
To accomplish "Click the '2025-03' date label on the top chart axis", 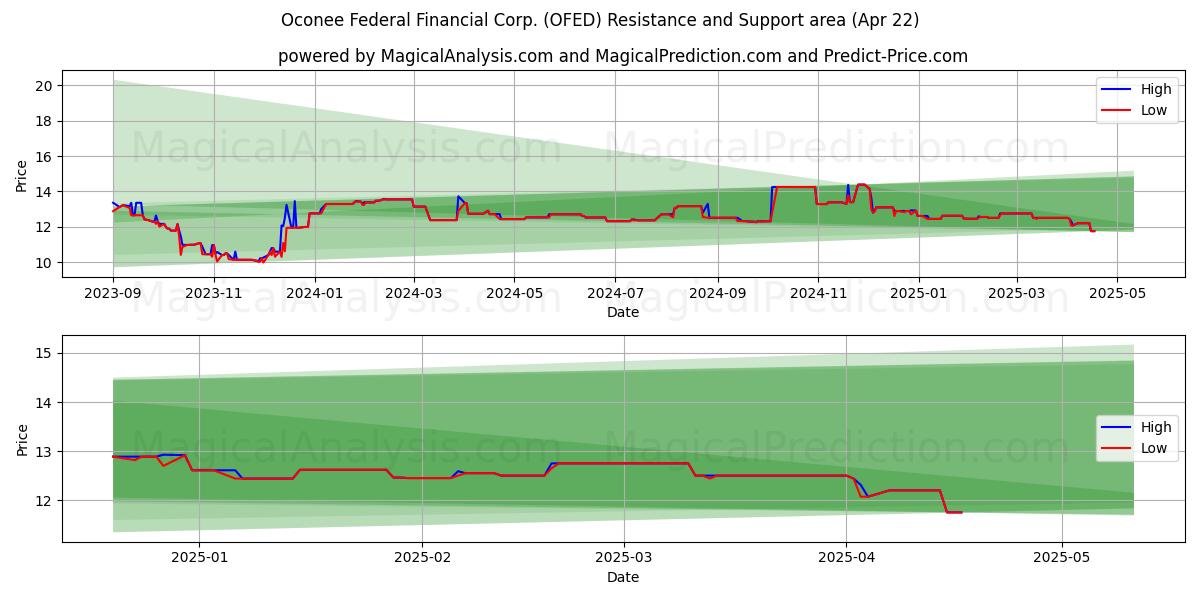I will [x=1016, y=294].
